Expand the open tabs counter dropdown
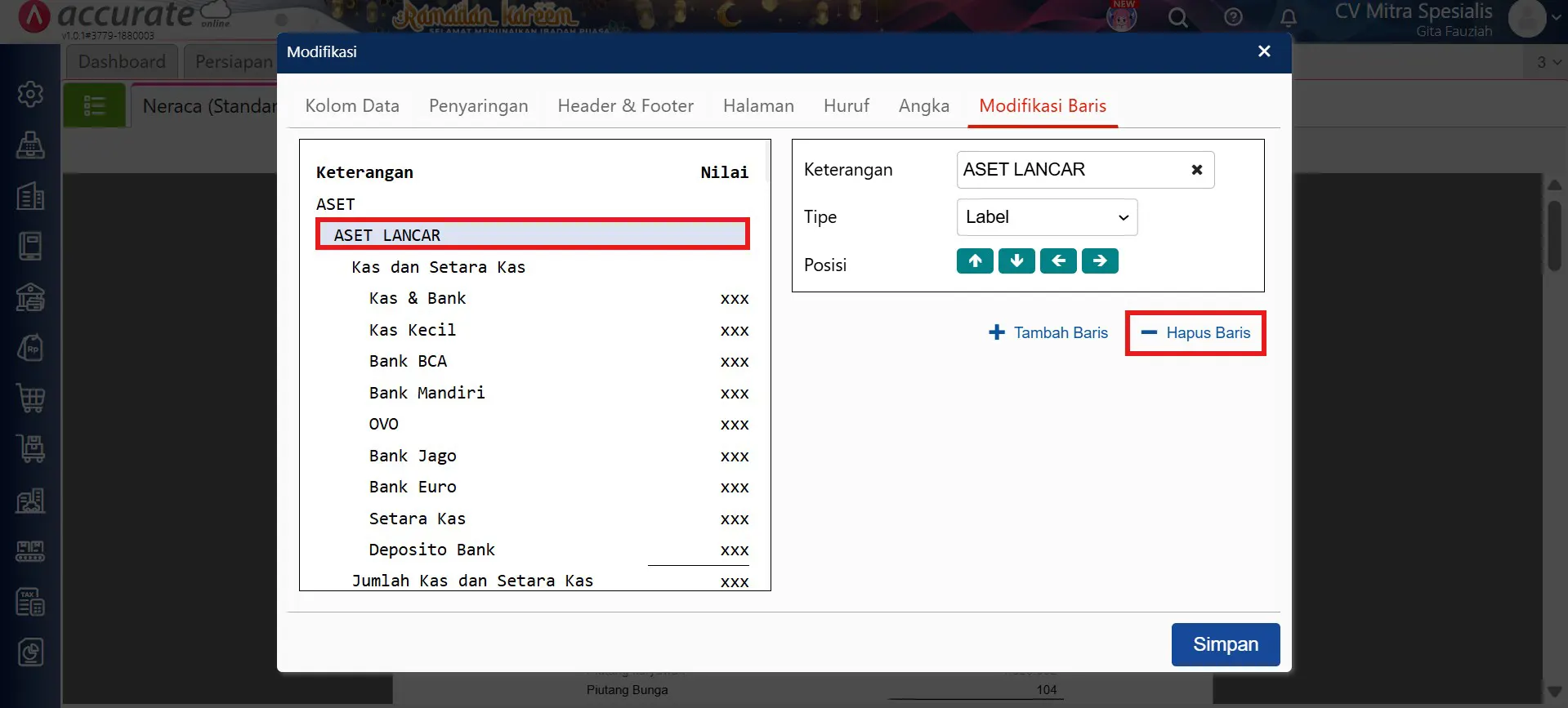 point(1548,62)
